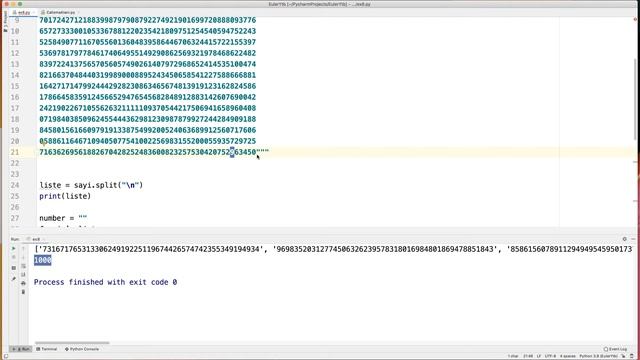
Task: Click the pin tab icon in Run panel
Action: pyautogui.click(x=13, y=279)
